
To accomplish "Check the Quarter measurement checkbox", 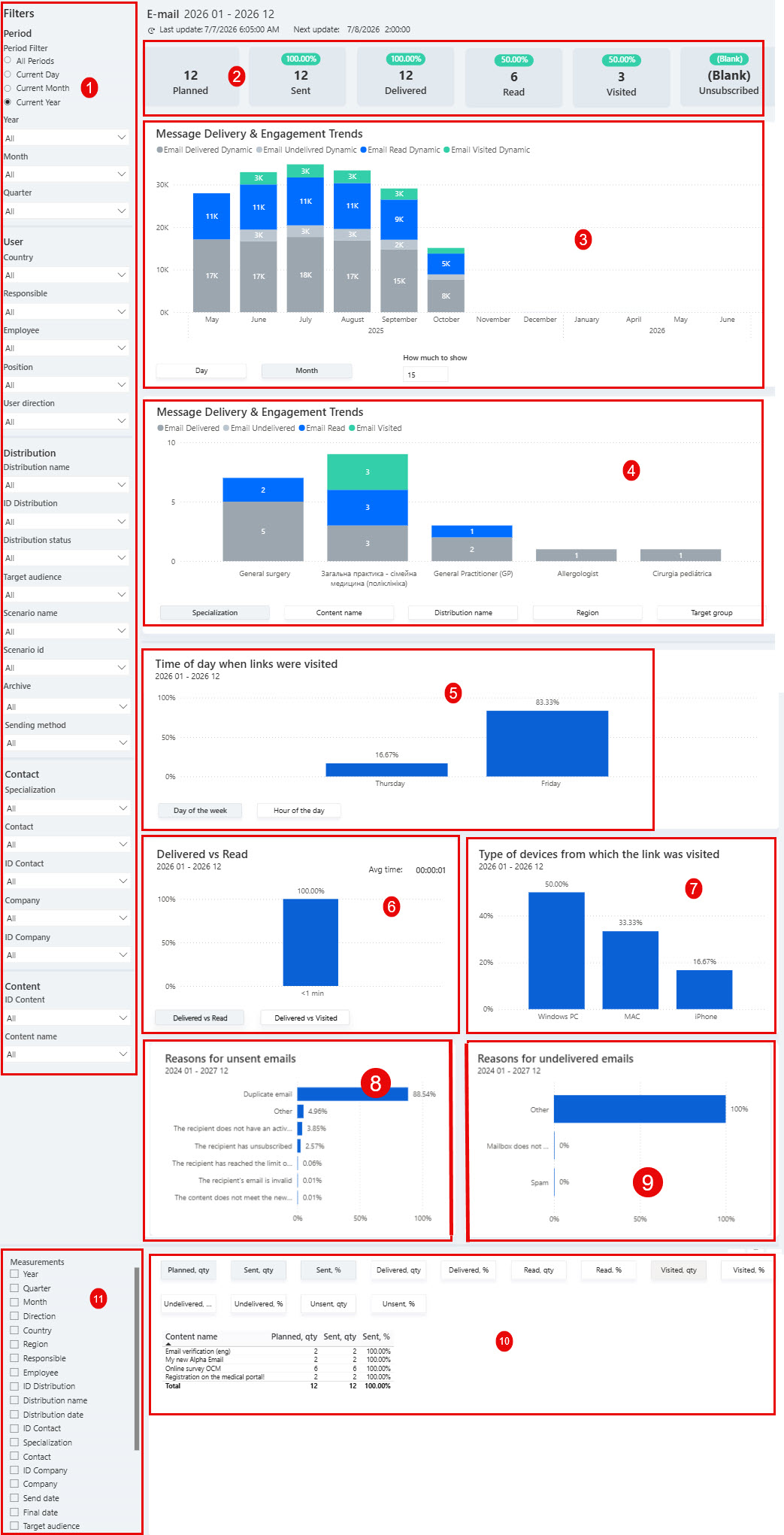I will point(14,1288).
